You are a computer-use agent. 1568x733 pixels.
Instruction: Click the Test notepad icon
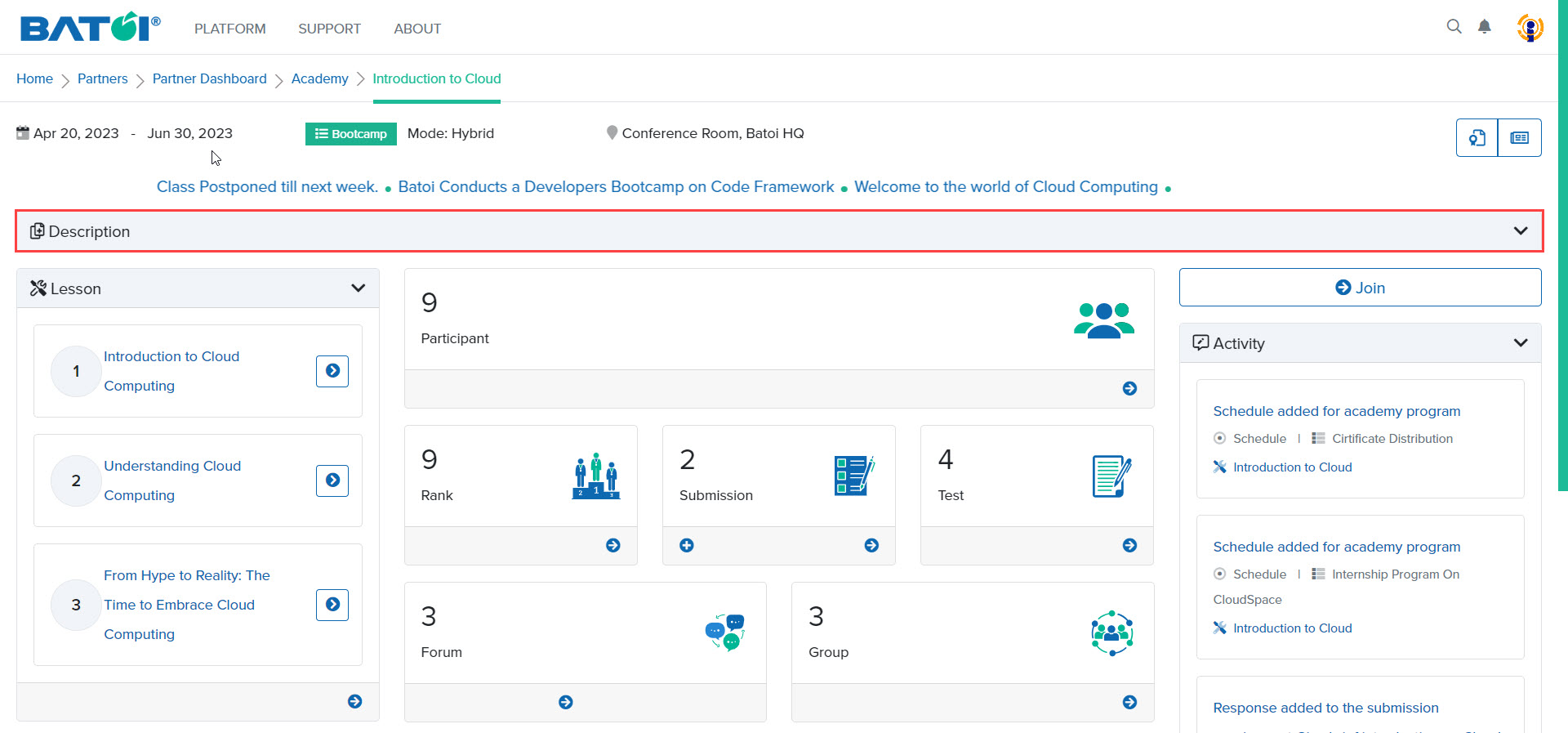pos(1111,476)
